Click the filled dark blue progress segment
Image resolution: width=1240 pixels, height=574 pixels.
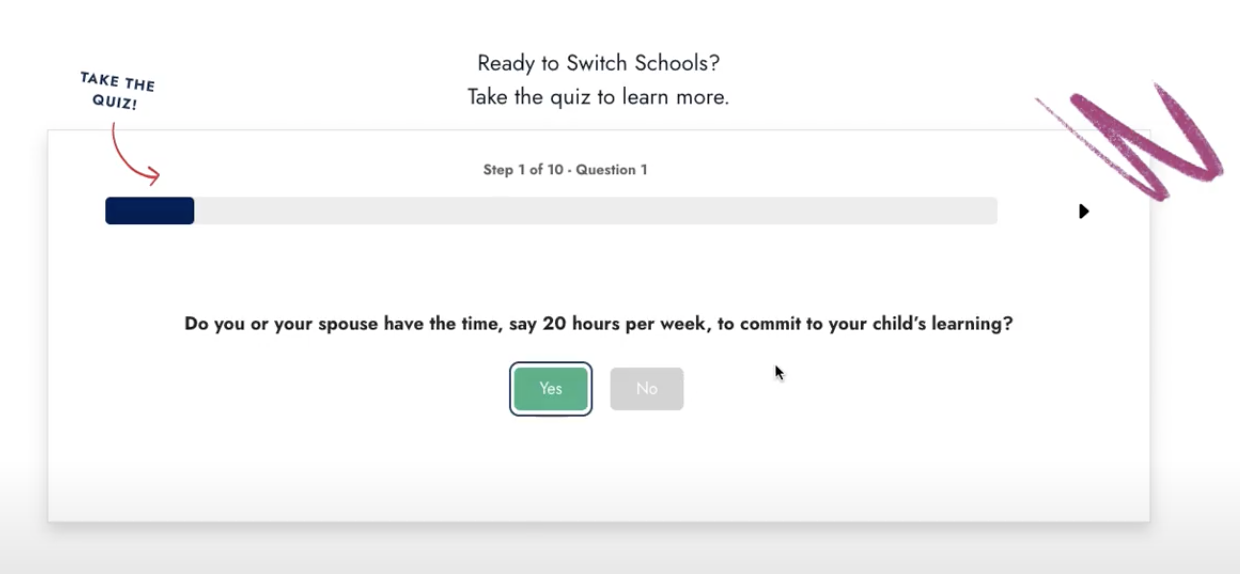[150, 211]
